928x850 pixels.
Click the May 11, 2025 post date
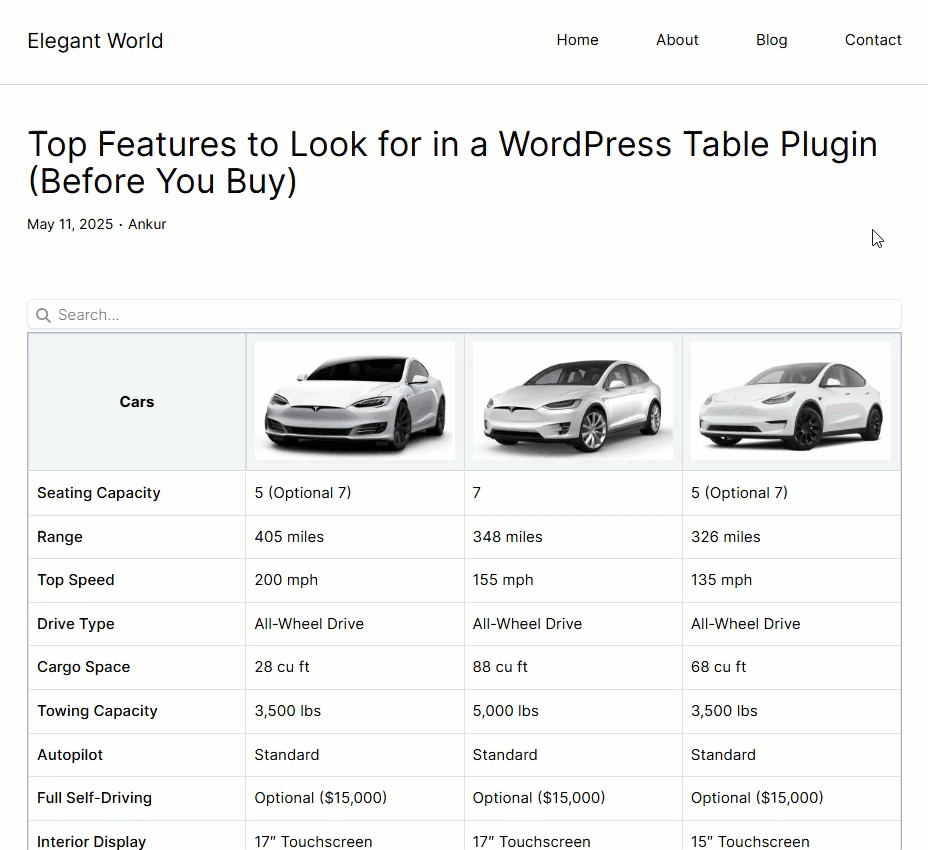(x=70, y=224)
